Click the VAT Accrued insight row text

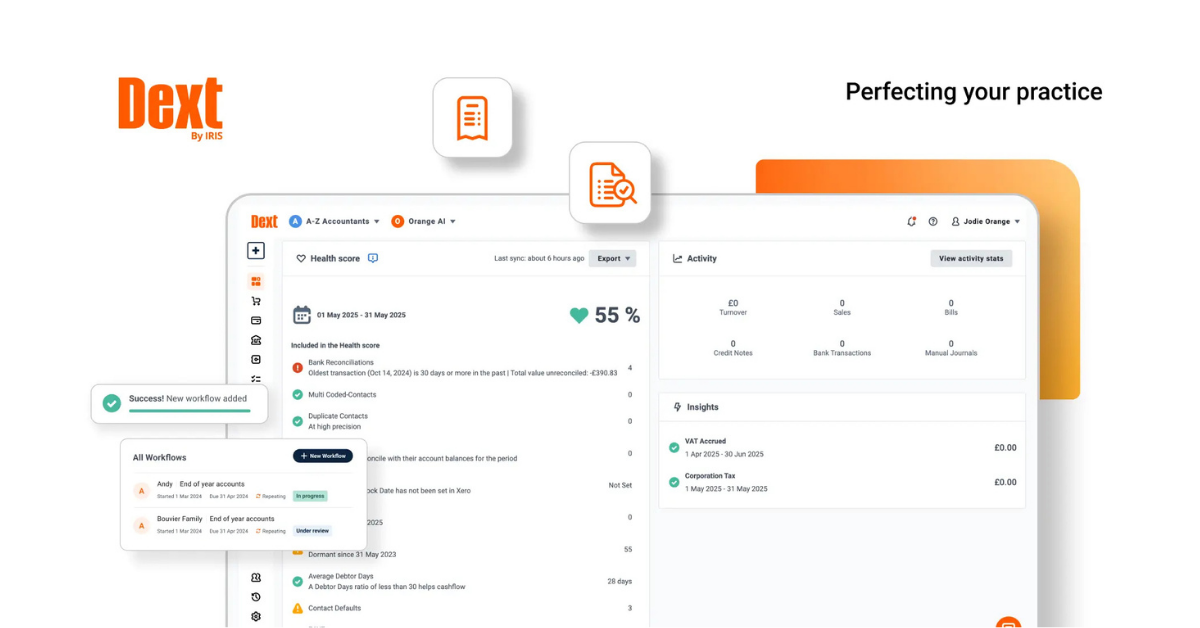pos(724,447)
